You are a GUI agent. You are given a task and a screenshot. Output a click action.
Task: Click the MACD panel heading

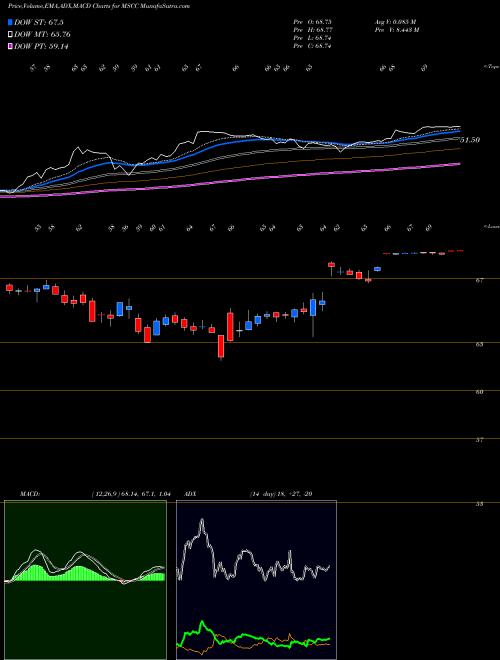pyautogui.click(x=29, y=494)
